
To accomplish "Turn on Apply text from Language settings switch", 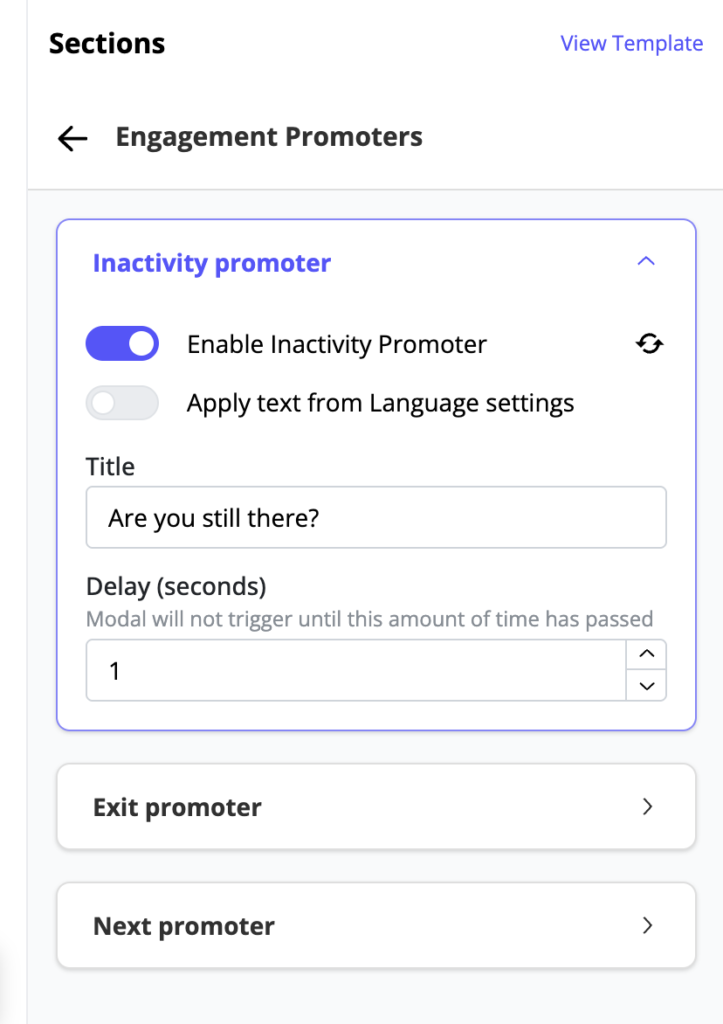I will coord(123,403).
